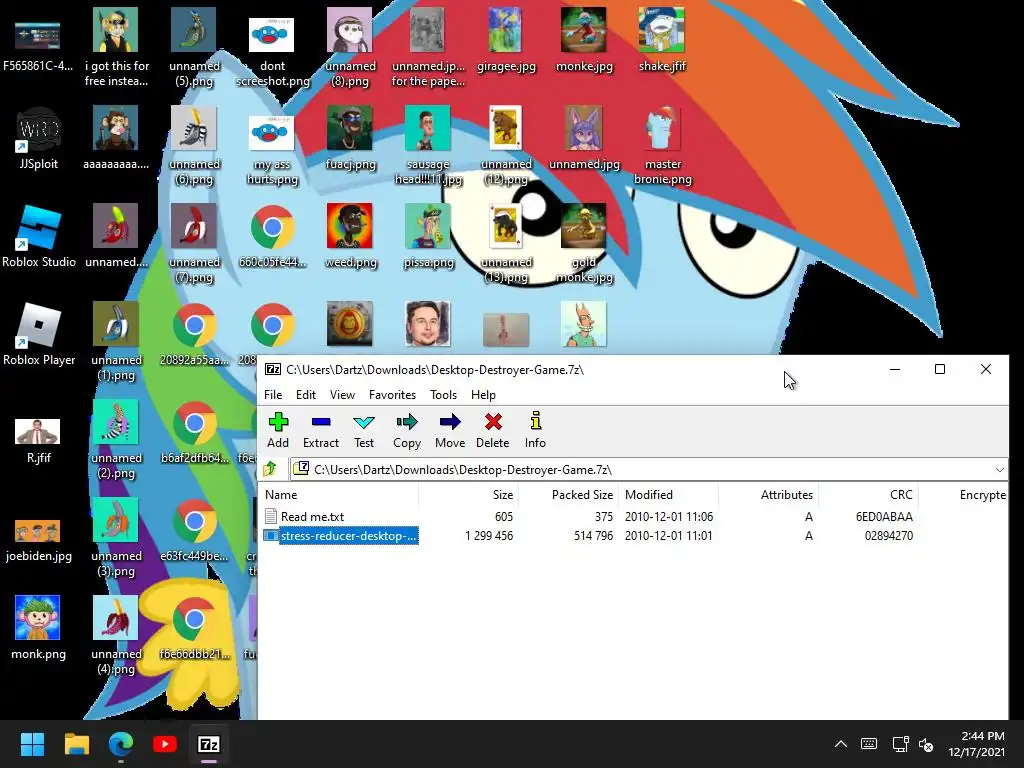This screenshot has width=1024, height=768.
Task: Click the modified date 2010-12-01 11:06
Action: click(669, 517)
